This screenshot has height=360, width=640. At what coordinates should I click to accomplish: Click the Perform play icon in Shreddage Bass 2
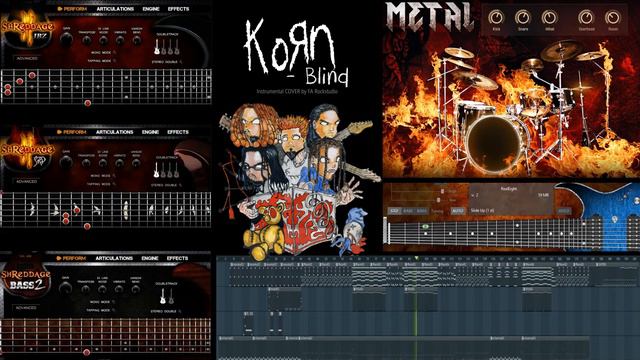(x=59, y=258)
